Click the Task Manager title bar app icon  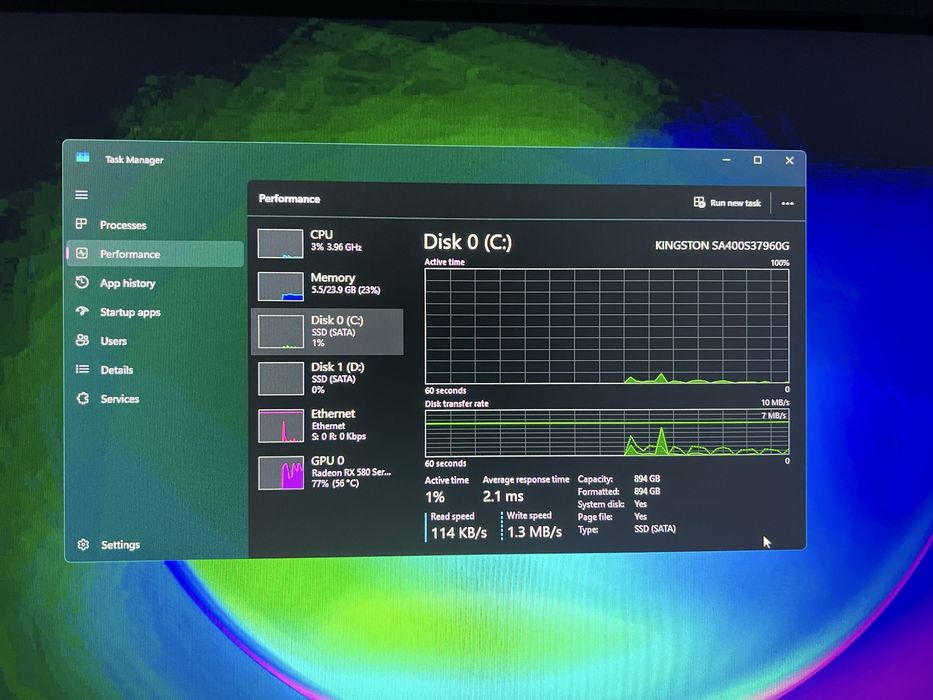click(83, 158)
